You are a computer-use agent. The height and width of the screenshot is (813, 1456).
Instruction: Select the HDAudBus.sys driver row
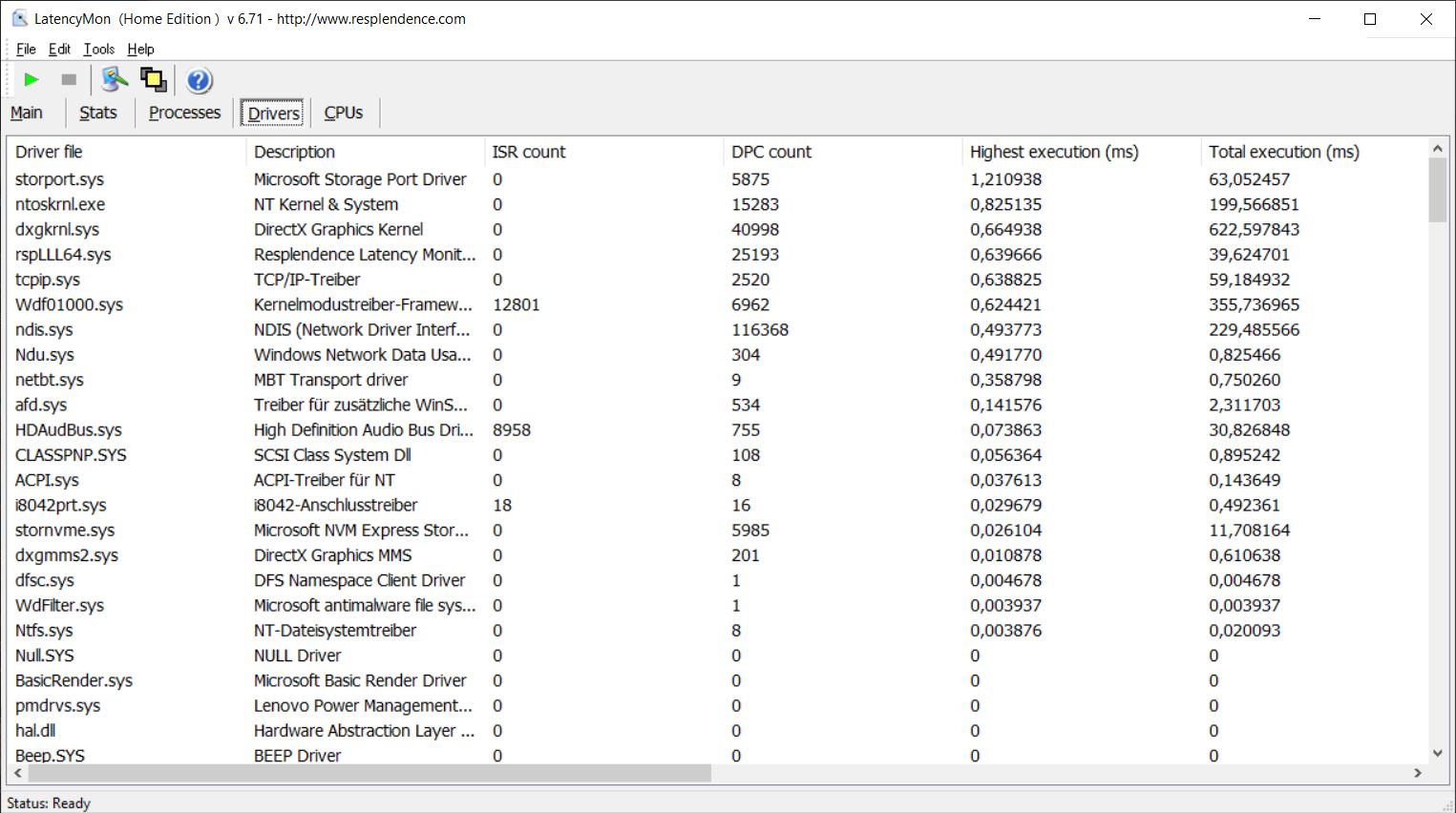point(716,429)
